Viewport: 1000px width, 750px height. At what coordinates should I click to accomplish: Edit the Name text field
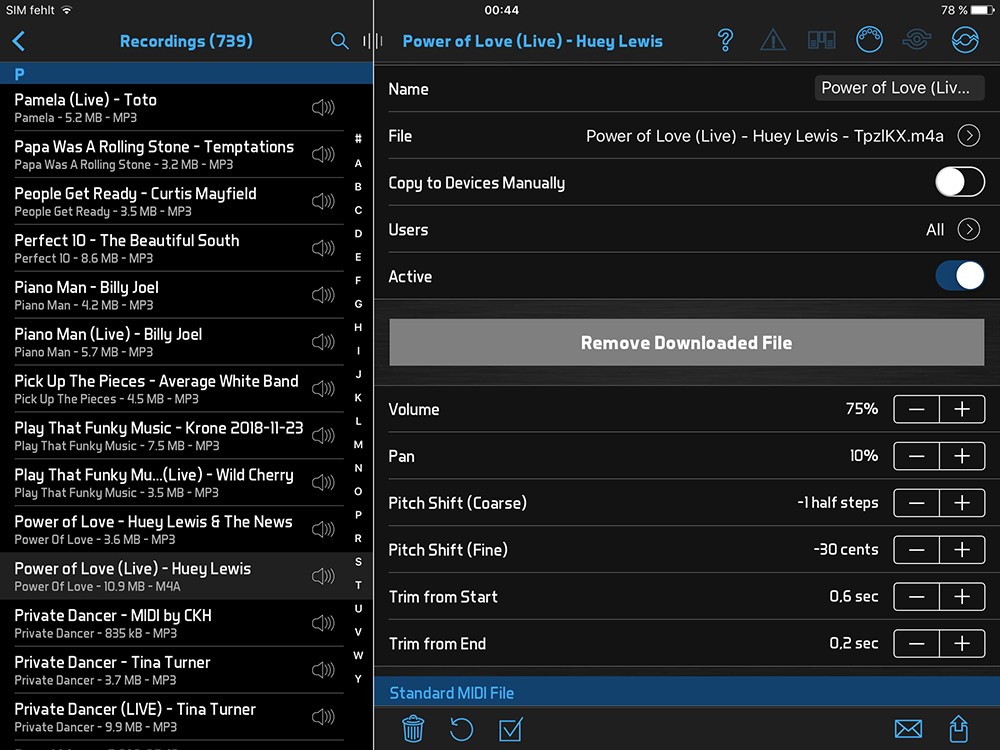pos(899,88)
